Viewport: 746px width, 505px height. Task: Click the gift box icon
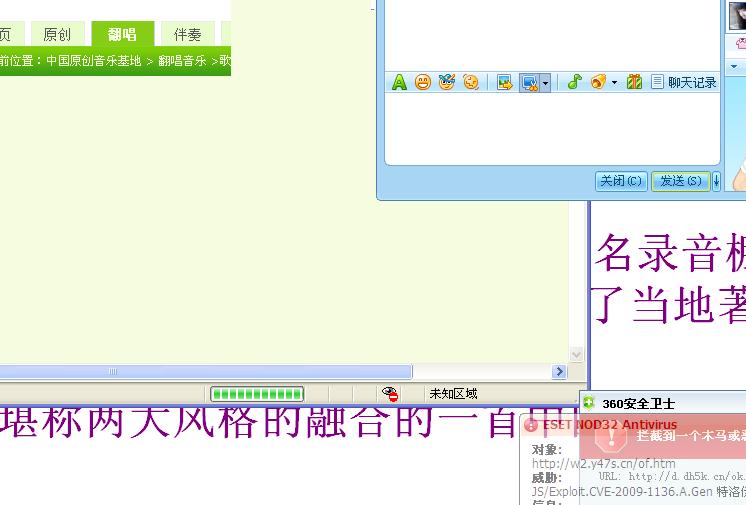click(634, 83)
